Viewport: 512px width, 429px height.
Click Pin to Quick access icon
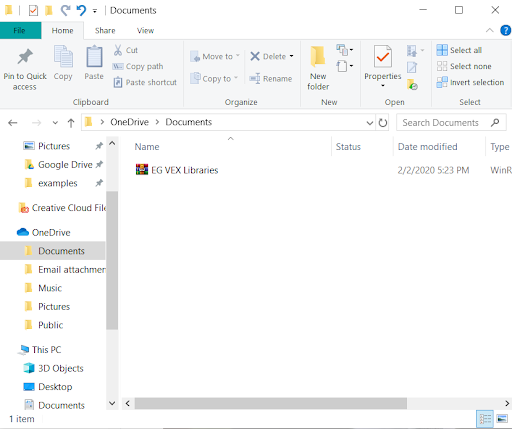click(25, 57)
